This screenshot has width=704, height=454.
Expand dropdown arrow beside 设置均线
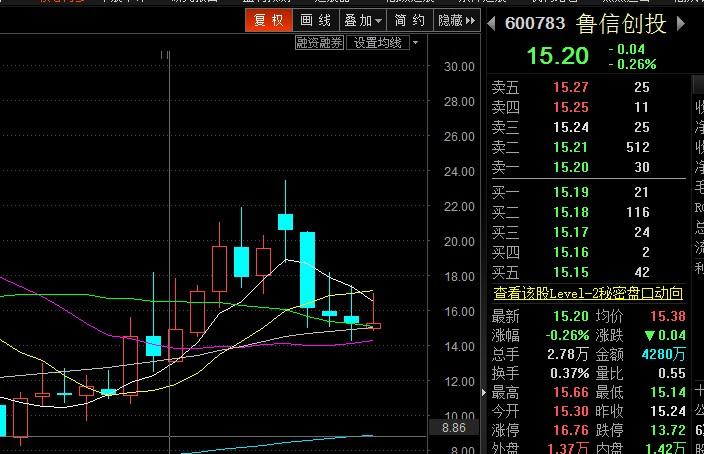pos(415,43)
